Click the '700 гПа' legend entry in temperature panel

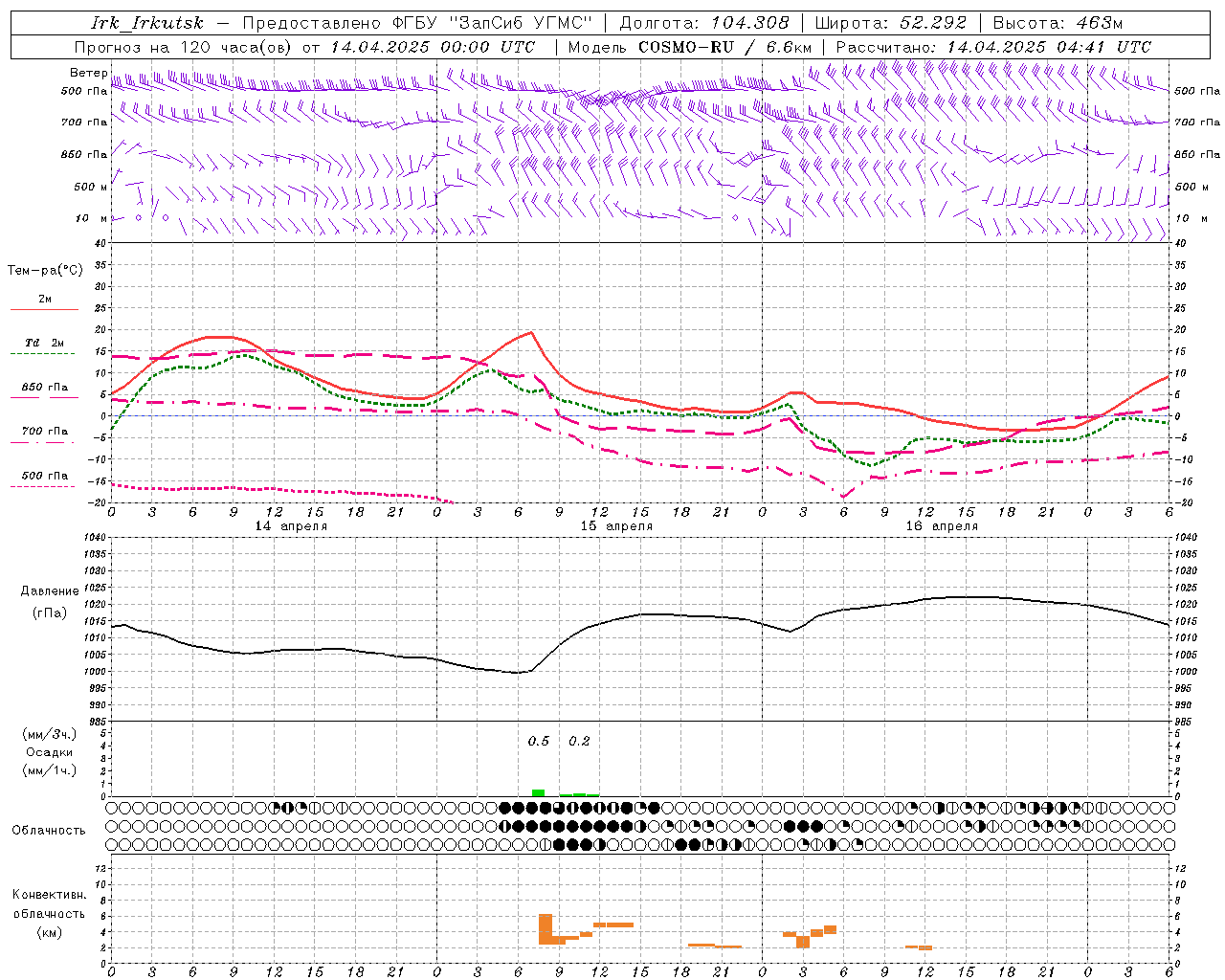(x=45, y=431)
